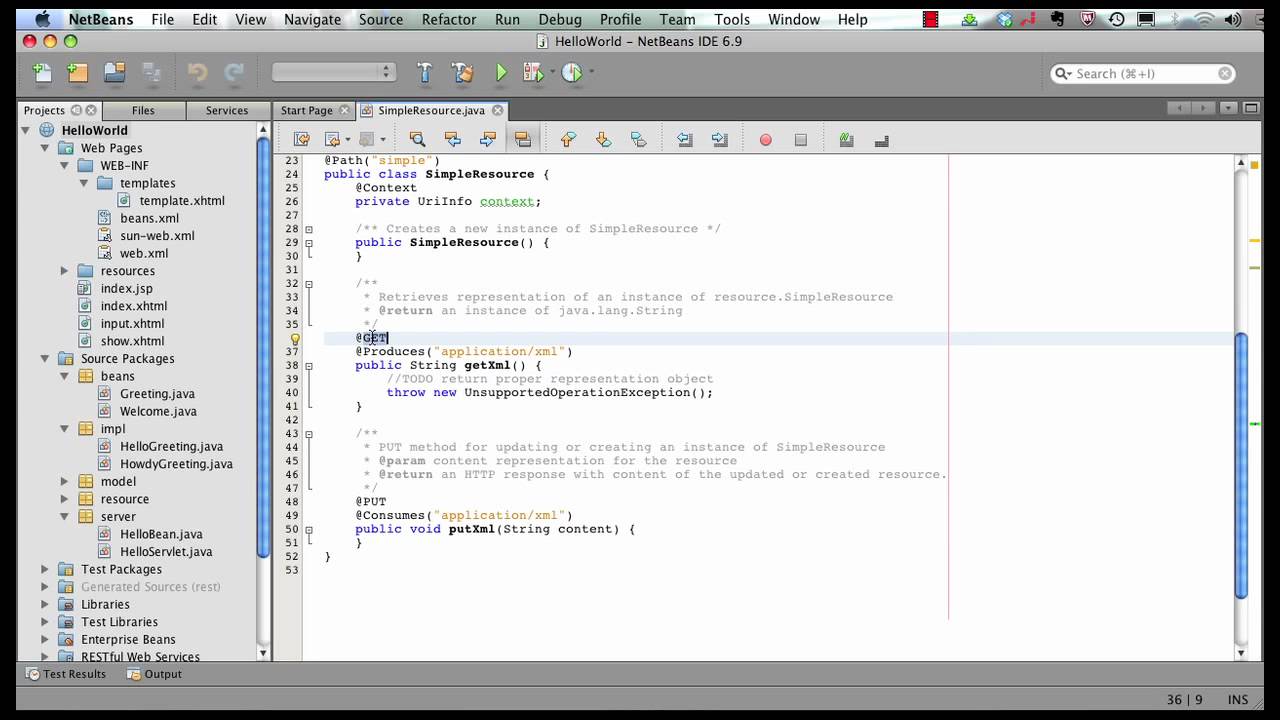Switch to the Services tab
1280x720 pixels.
click(x=227, y=110)
